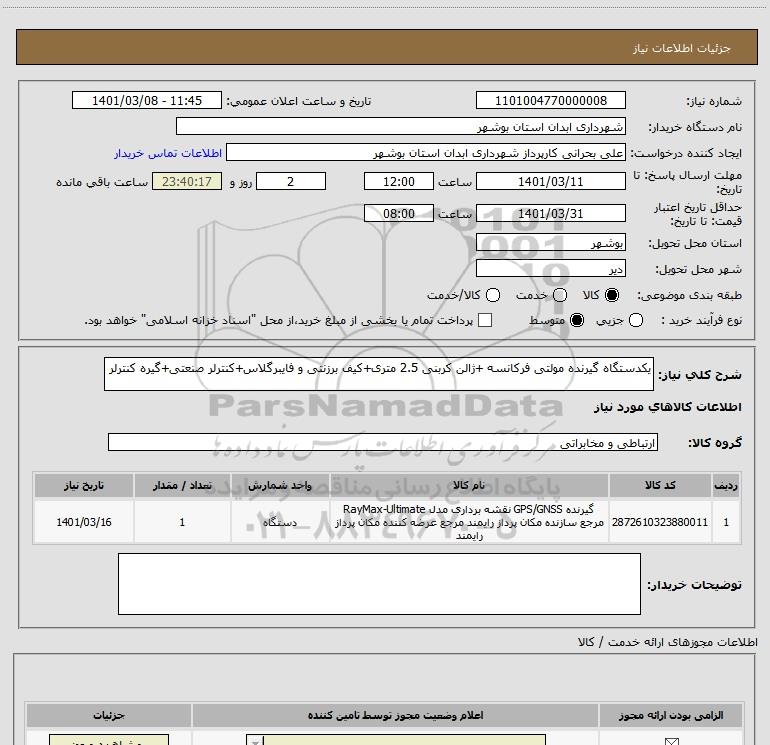This screenshot has width=770, height=745.
Task: Click delivery city field دیر
Action: [x=550, y=268]
